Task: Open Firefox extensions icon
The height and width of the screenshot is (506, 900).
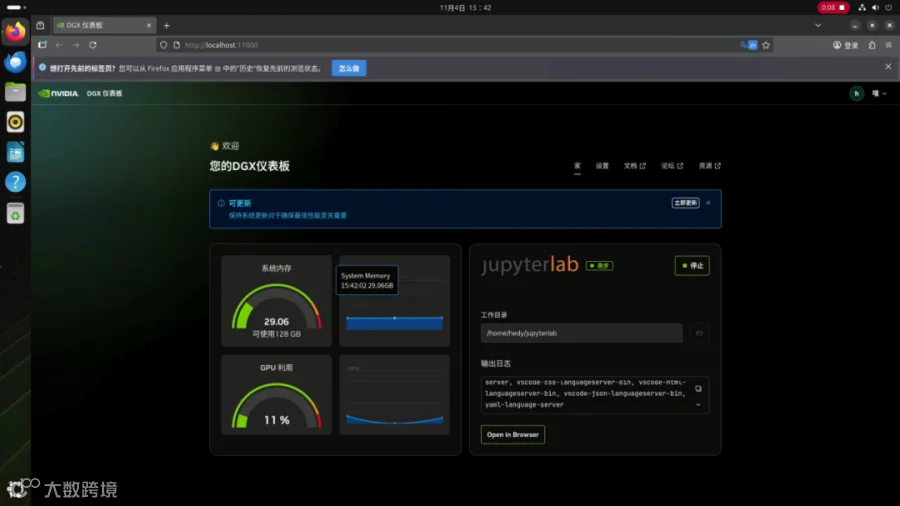Action: click(x=872, y=45)
